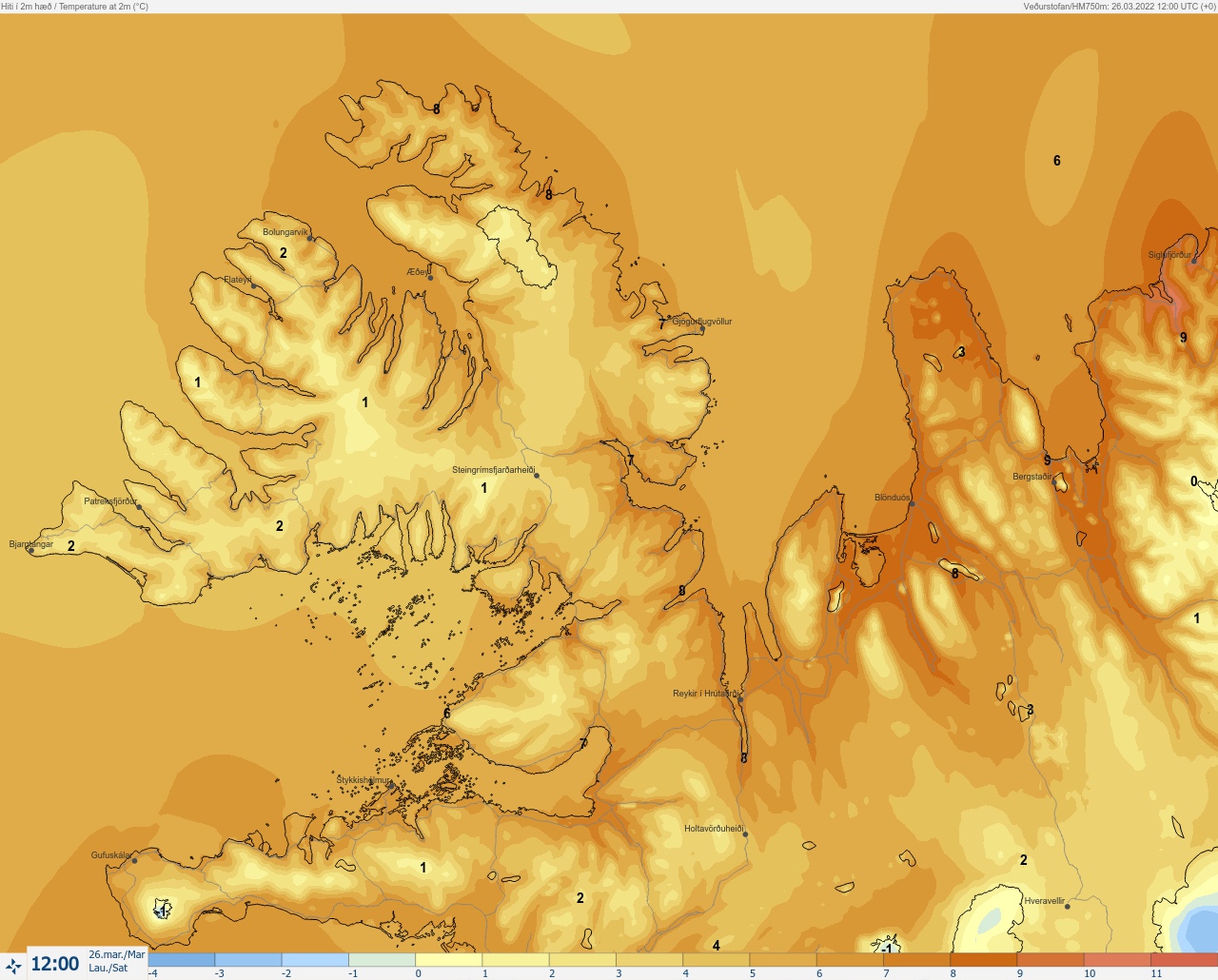Click the Holtavörðuheiði station dot marker
Screen dimensions: 1218x980
745,834
